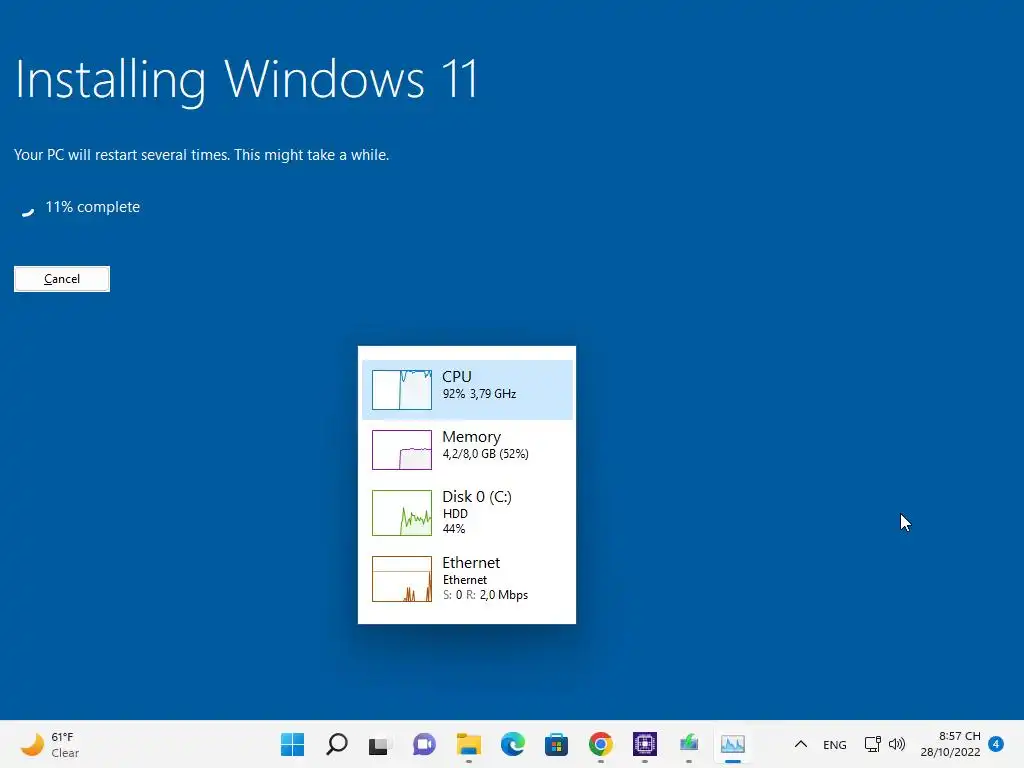
Task: Open the clock showing 8:57 CH
Action: tap(950, 744)
